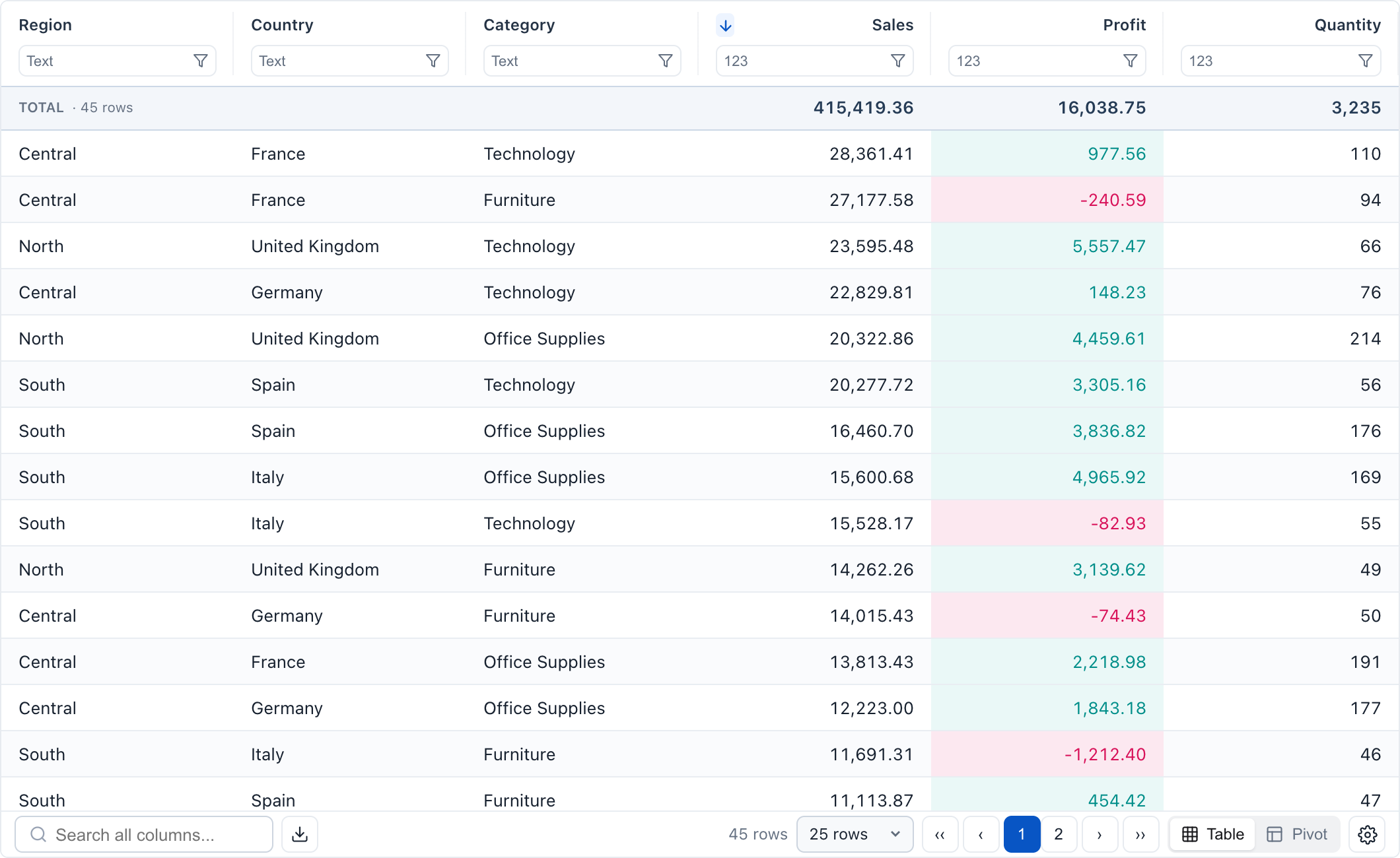1400x858 pixels.
Task: Switch to the Table view
Action: [x=1213, y=834]
